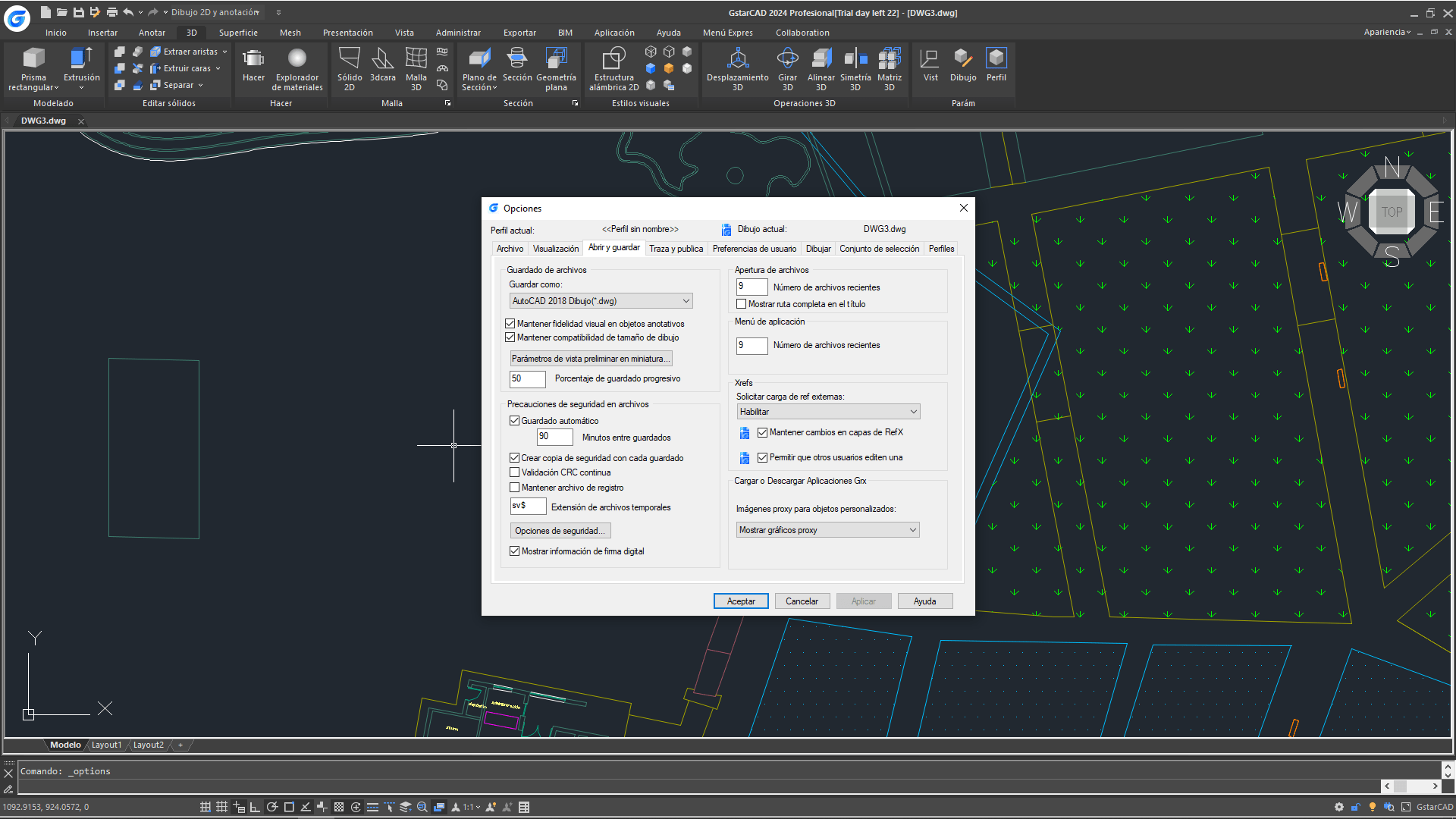Viewport: 1456px width, 819px height.
Task: Click the Girar 3D icon
Action: click(787, 59)
